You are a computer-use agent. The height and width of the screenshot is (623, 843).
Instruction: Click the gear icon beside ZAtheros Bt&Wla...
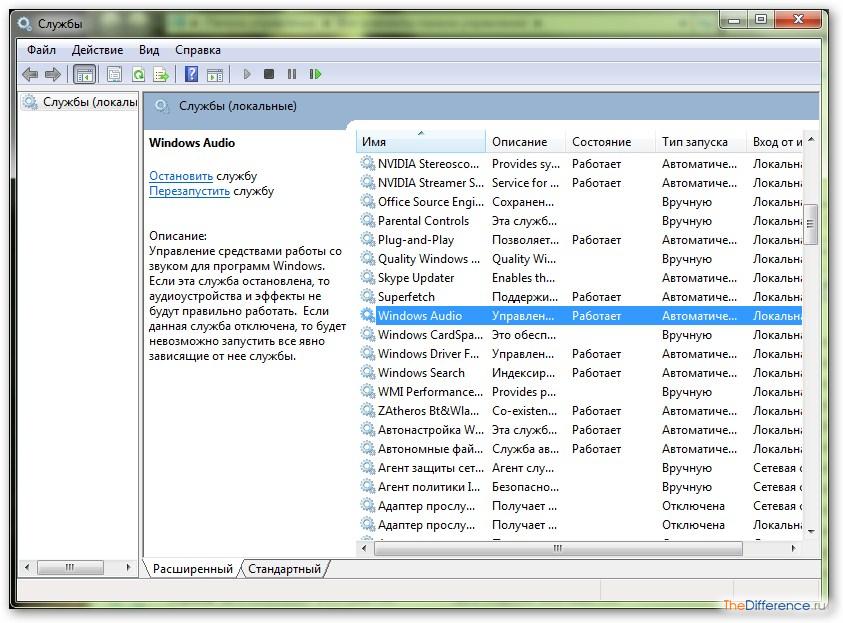[368, 411]
